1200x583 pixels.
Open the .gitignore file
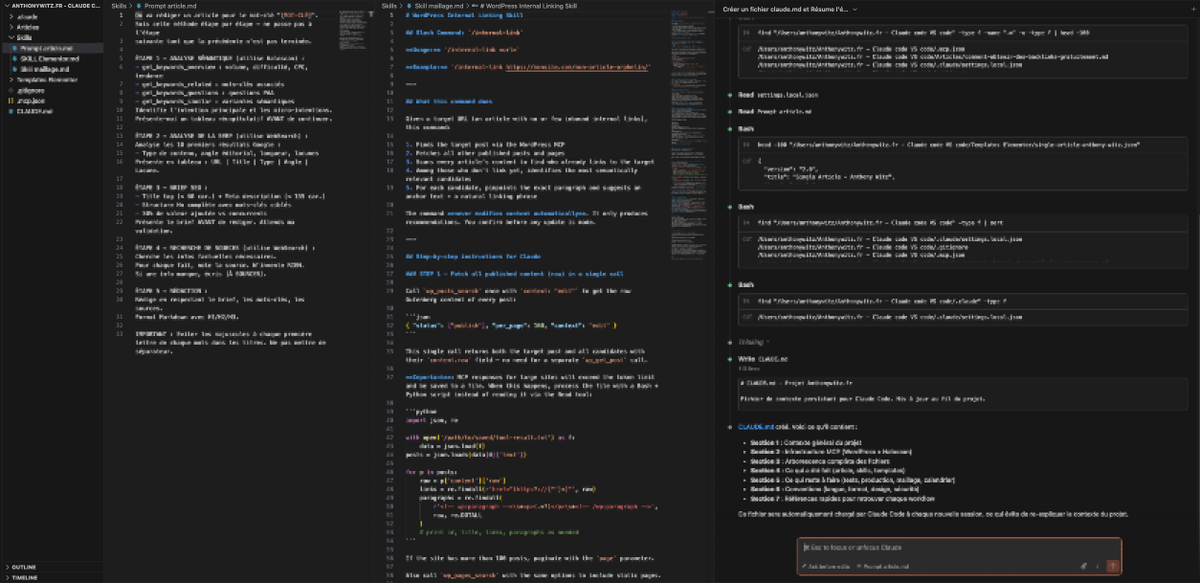(x=30, y=90)
